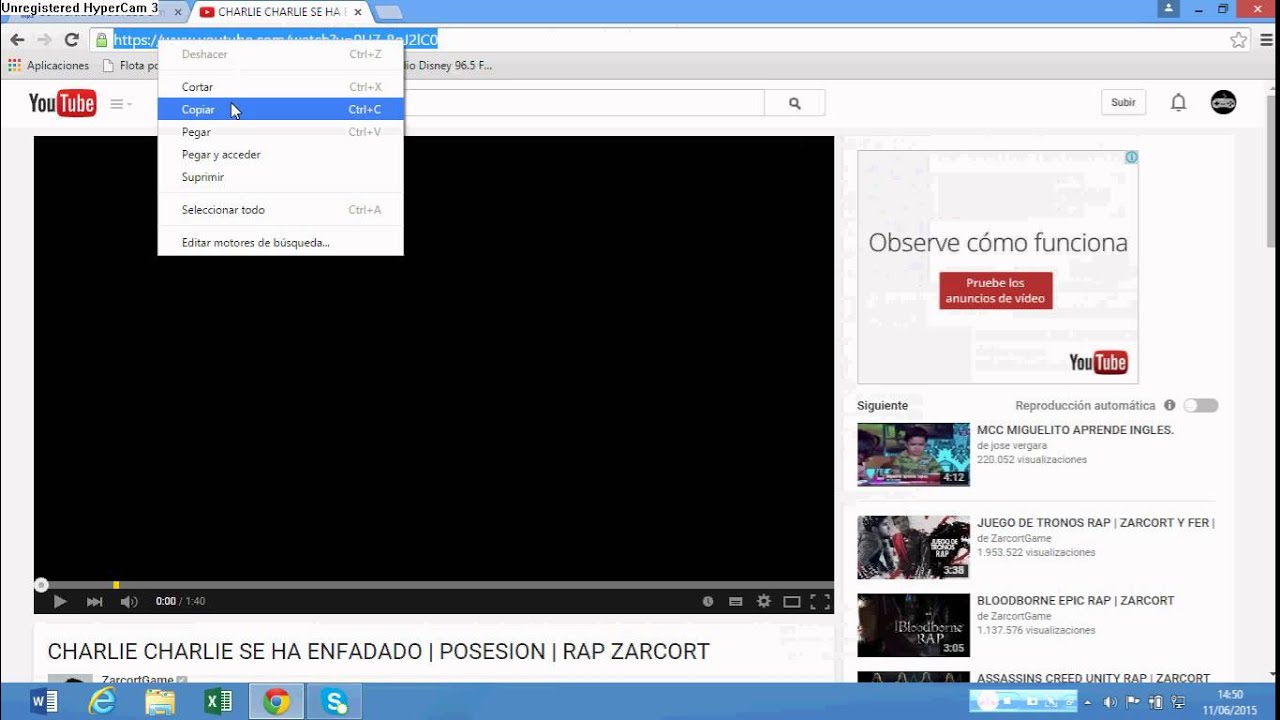Open Skype from taskbar

(x=334, y=702)
